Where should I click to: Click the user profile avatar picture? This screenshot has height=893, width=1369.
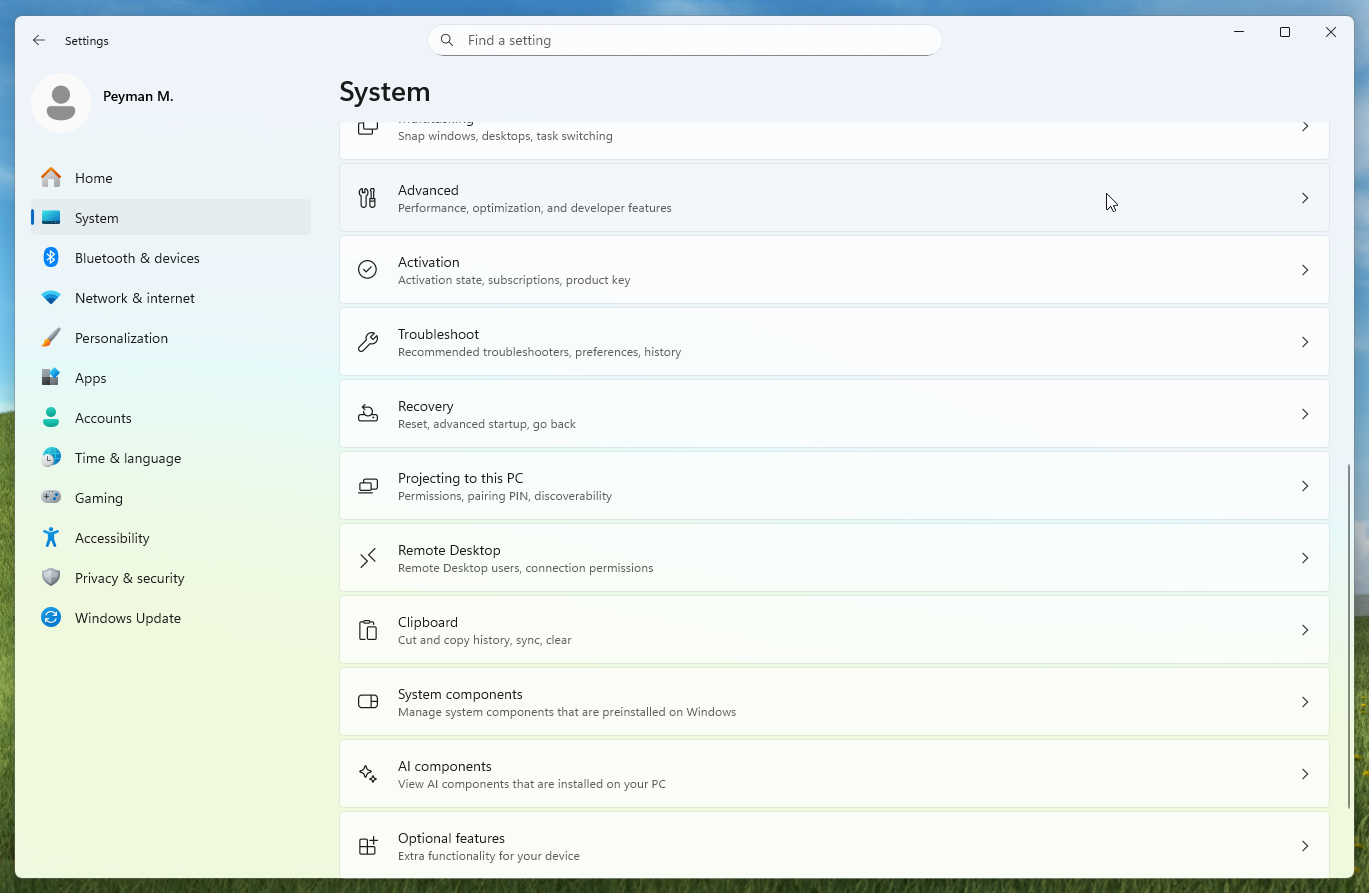(x=61, y=103)
